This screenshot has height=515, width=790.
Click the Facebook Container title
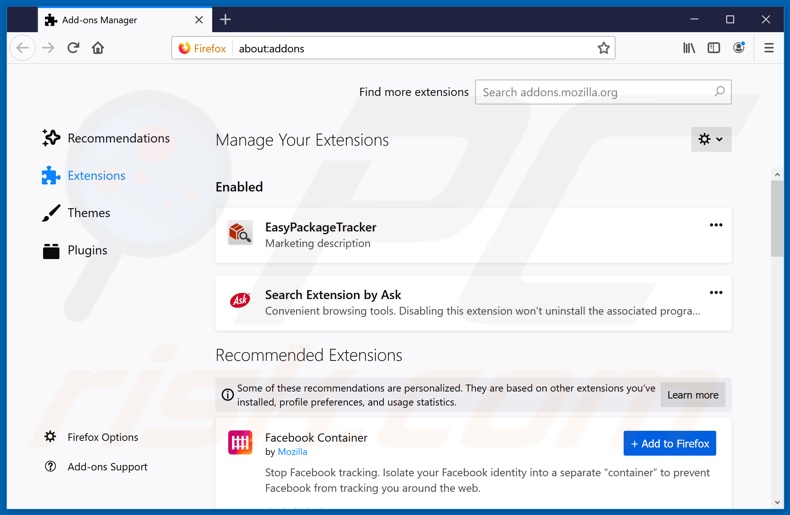(316, 437)
